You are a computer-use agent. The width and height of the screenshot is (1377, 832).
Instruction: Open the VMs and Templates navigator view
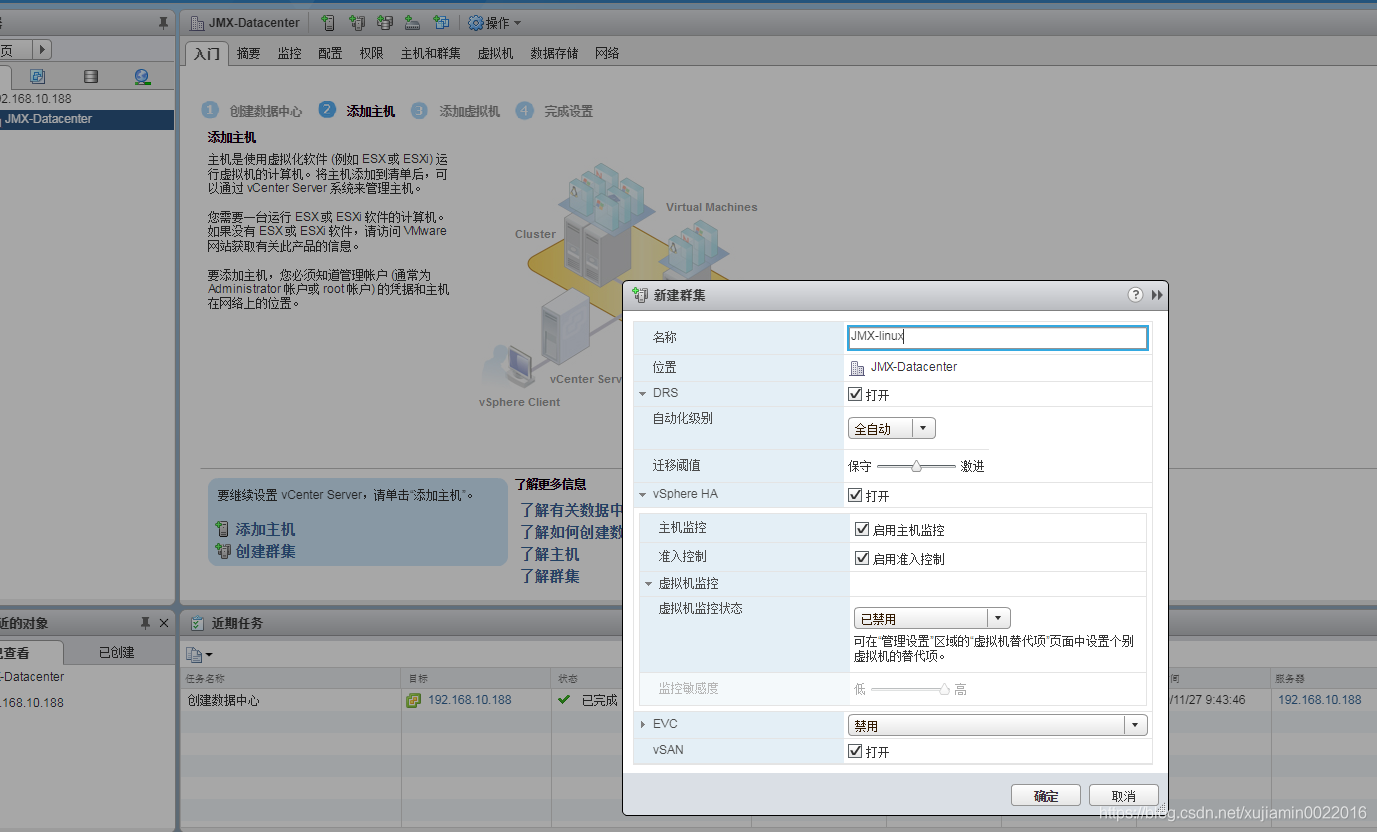coord(38,76)
